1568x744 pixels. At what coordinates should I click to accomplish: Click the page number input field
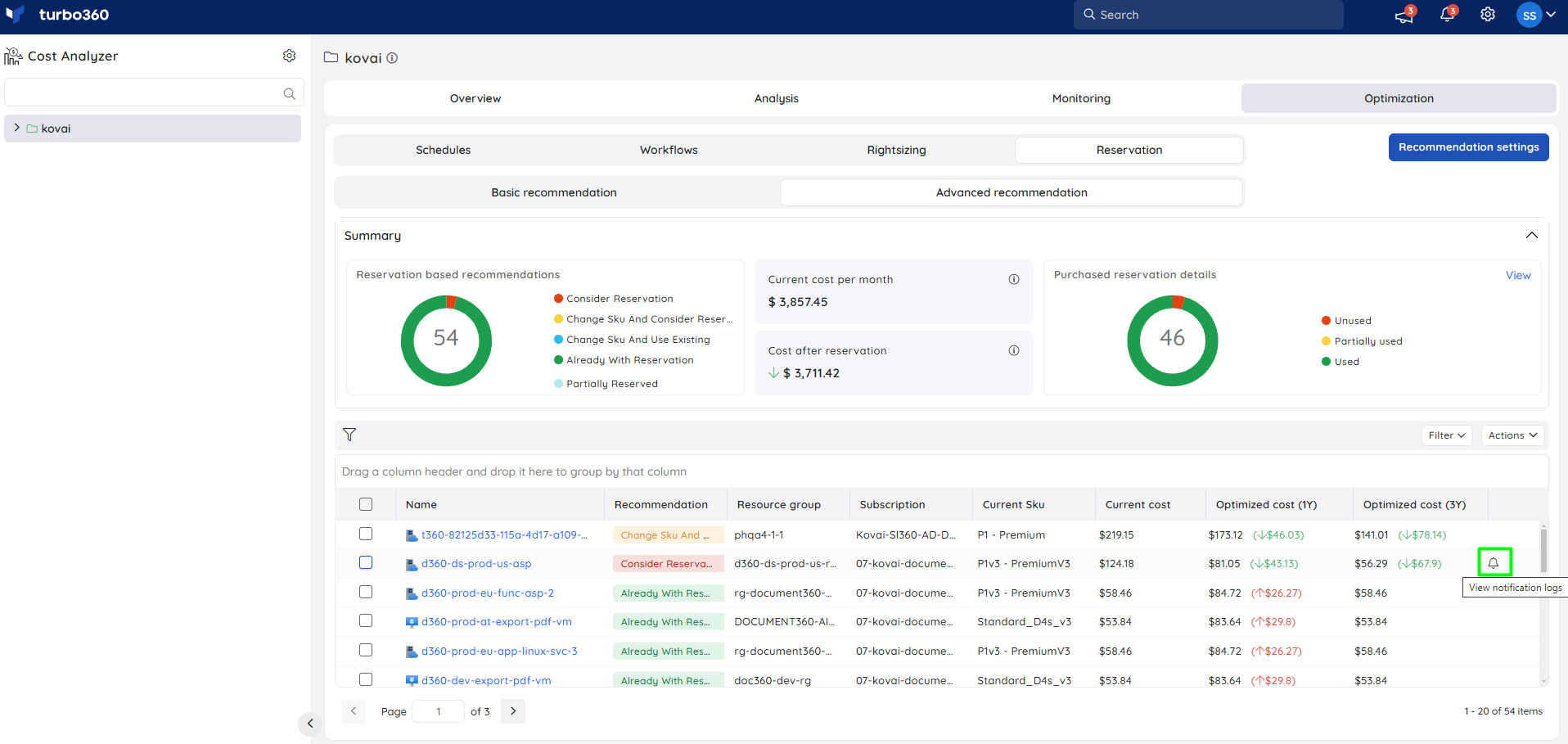click(439, 711)
